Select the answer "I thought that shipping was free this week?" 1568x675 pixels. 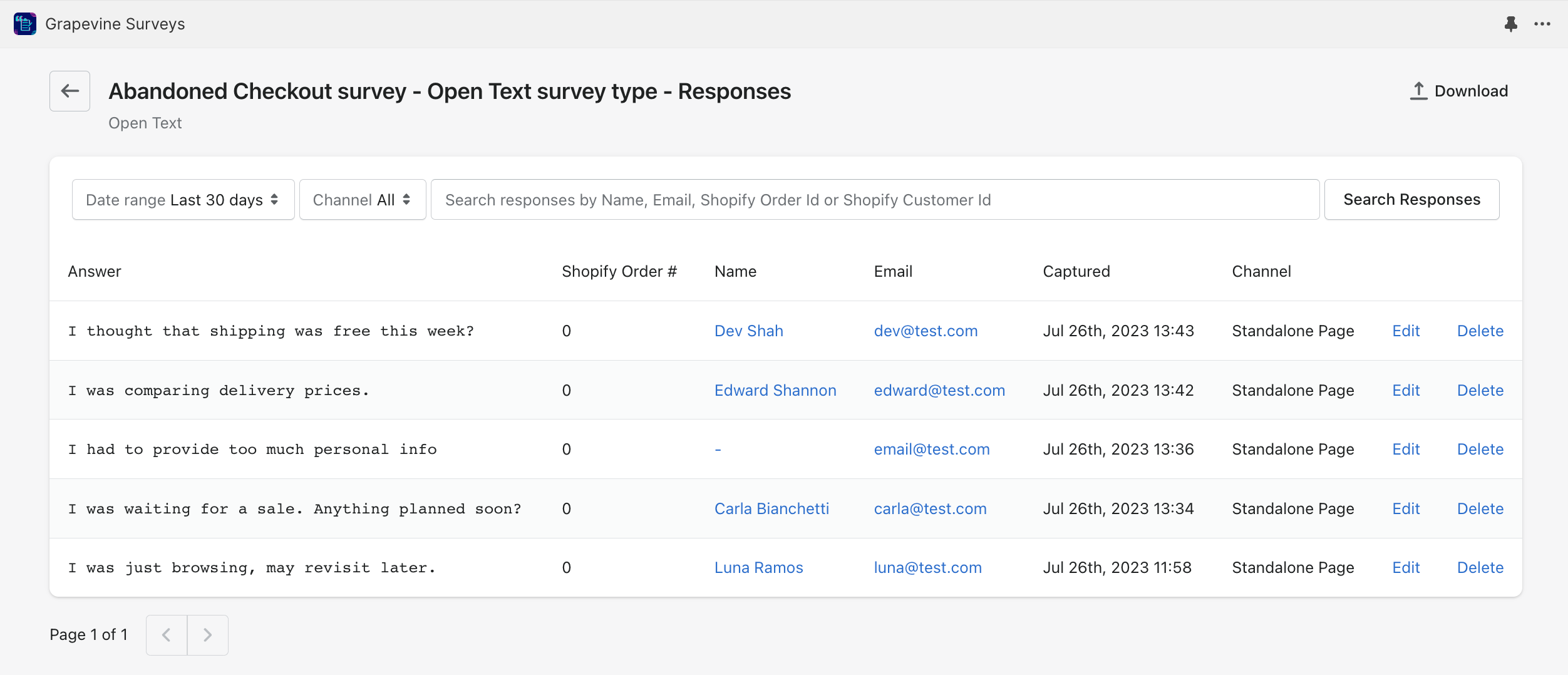tap(271, 331)
